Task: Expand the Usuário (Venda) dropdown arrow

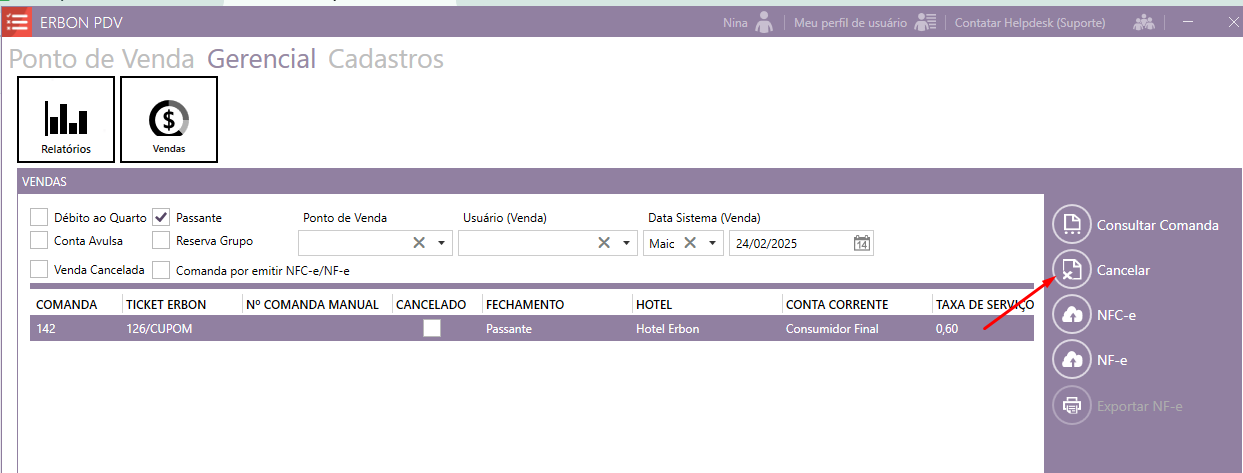Action: tap(626, 243)
